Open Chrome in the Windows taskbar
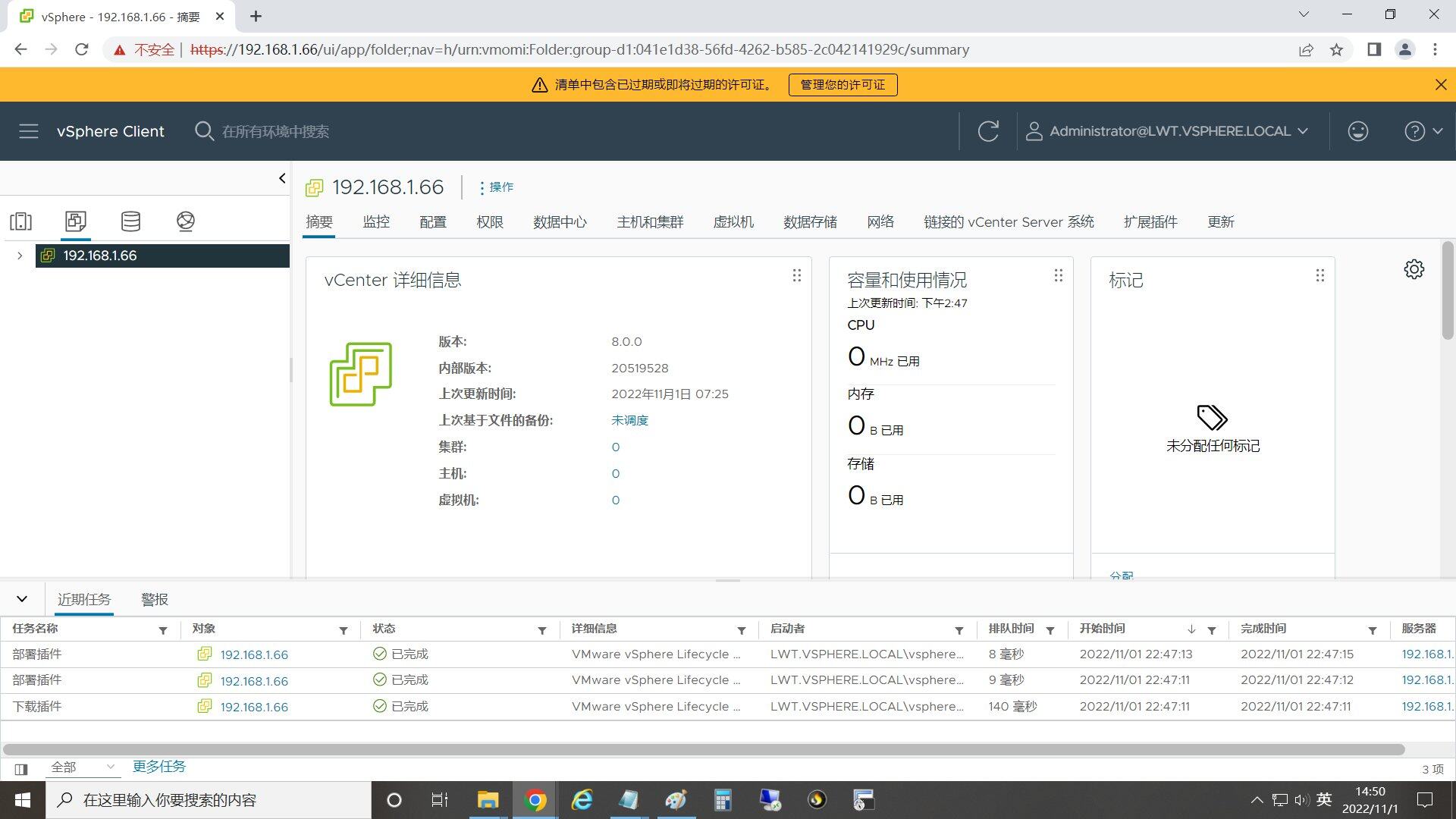The height and width of the screenshot is (819, 1456). click(535, 800)
